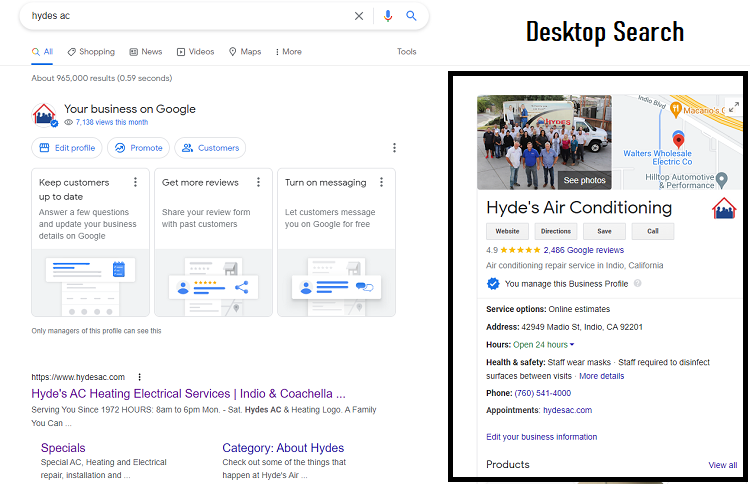Open hydesac.com appointments link
Viewport: 750px width, 484px height.
tap(568, 410)
